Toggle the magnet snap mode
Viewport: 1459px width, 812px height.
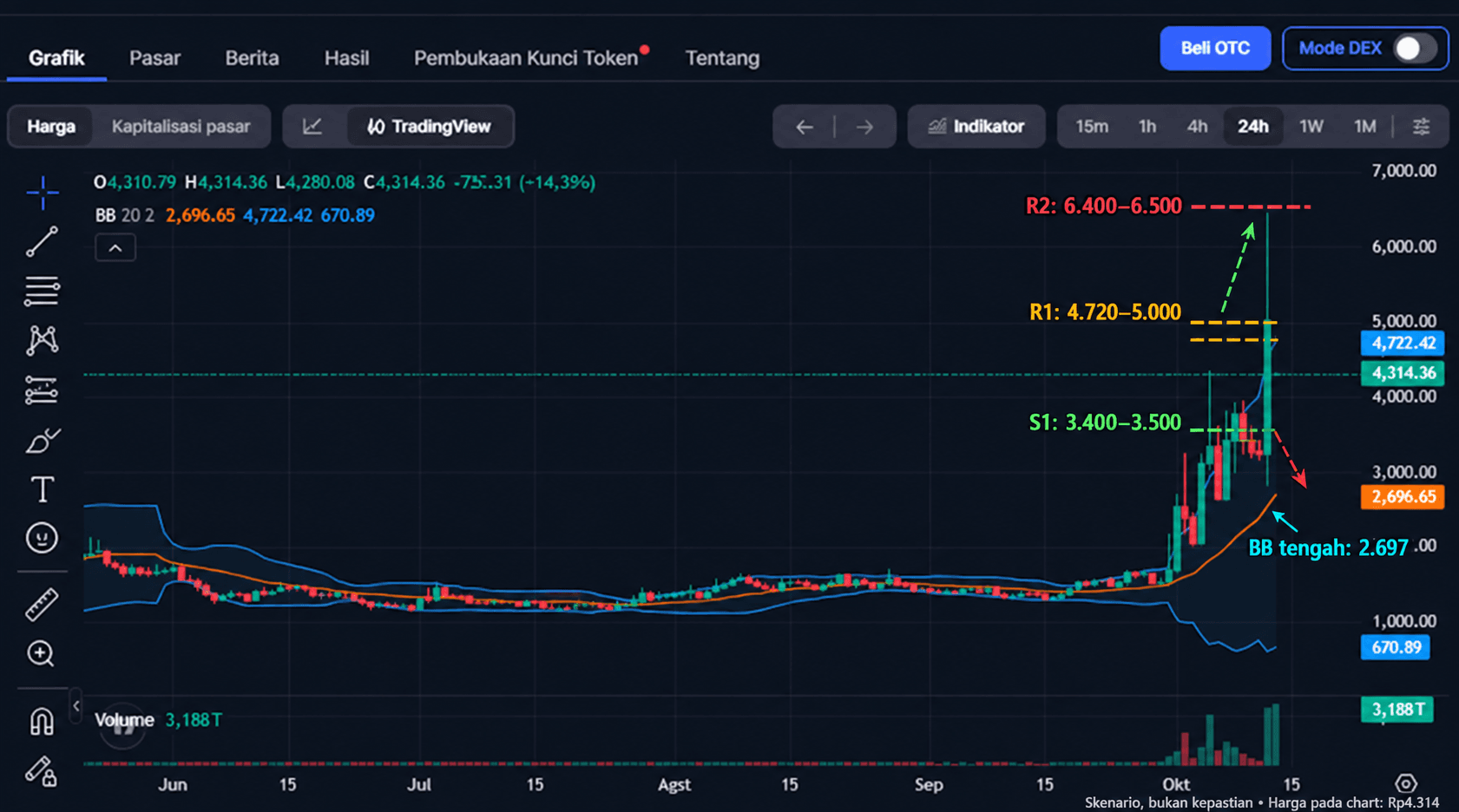pos(42,721)
